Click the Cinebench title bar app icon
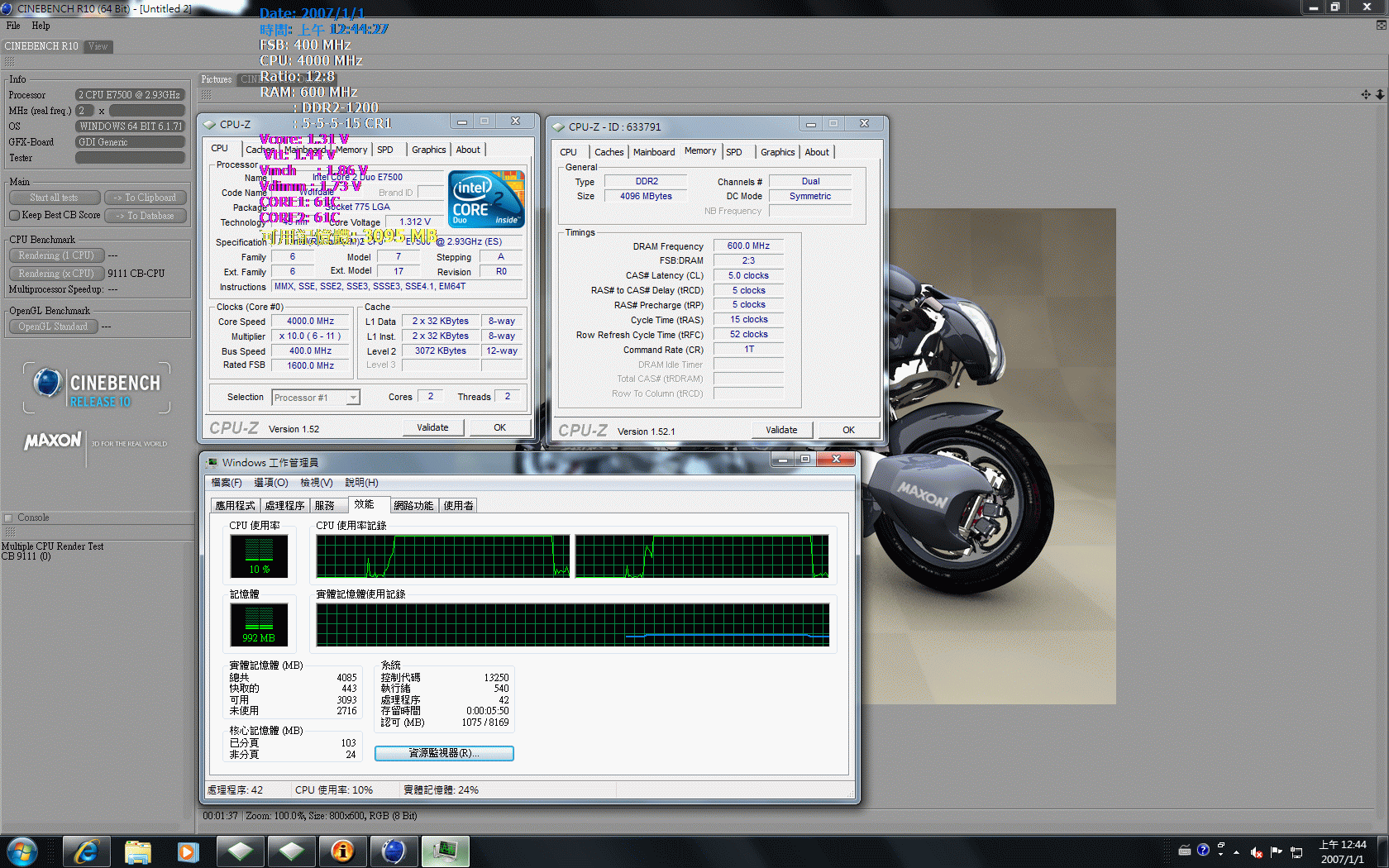Viewport: 1389px width, 868px height. tap(7, 8)
